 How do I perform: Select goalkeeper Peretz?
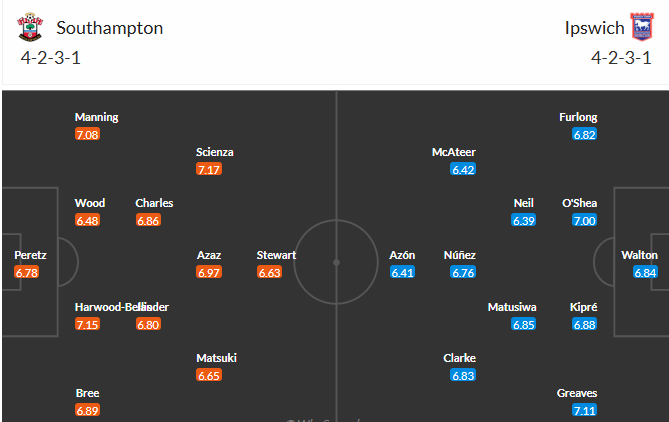point(30,255)
